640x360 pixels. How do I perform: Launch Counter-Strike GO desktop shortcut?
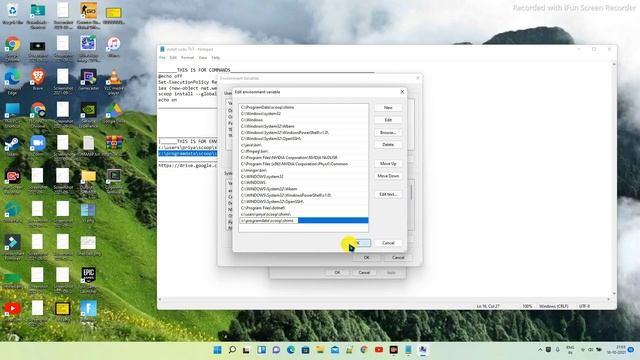88,14
